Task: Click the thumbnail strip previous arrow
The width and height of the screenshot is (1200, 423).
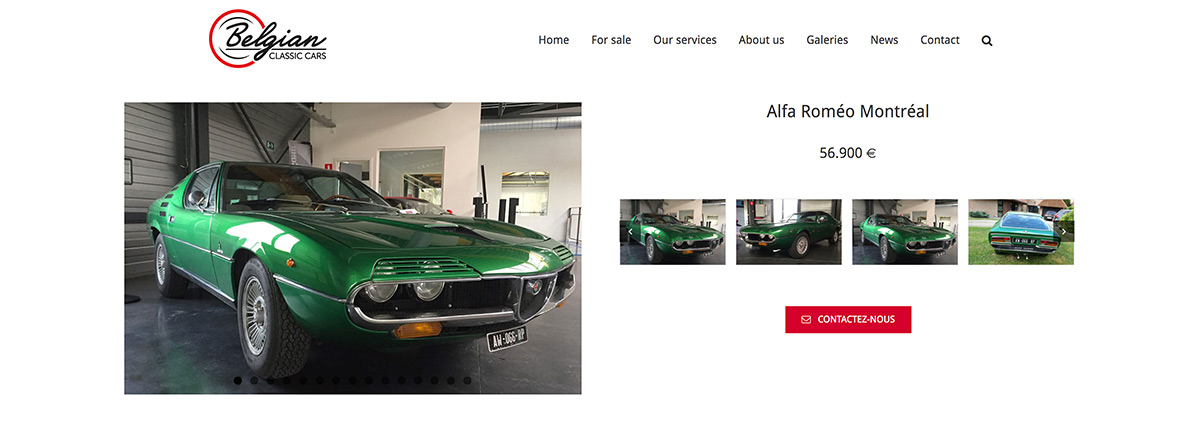Action: click(x=630, y=231)
